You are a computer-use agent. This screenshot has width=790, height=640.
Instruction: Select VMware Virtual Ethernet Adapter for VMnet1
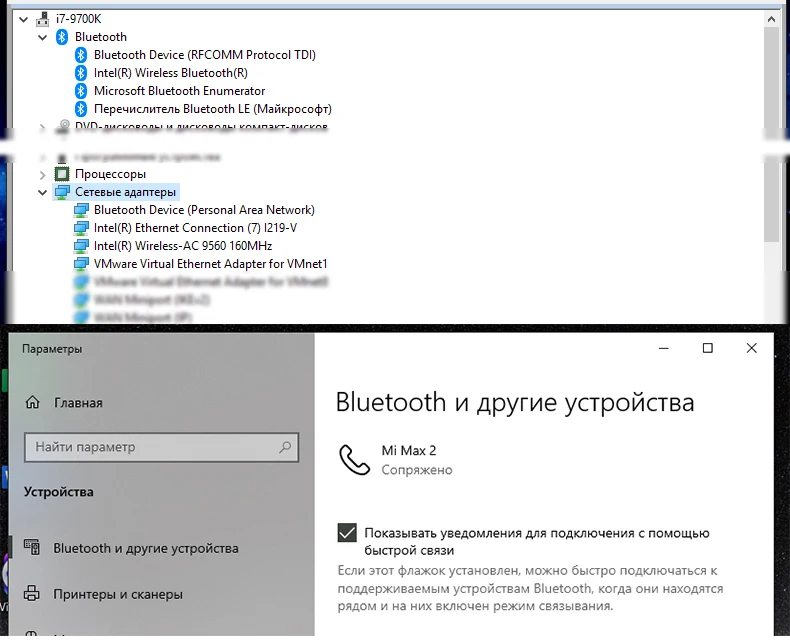pyautogui.click(x=211, y=264)
